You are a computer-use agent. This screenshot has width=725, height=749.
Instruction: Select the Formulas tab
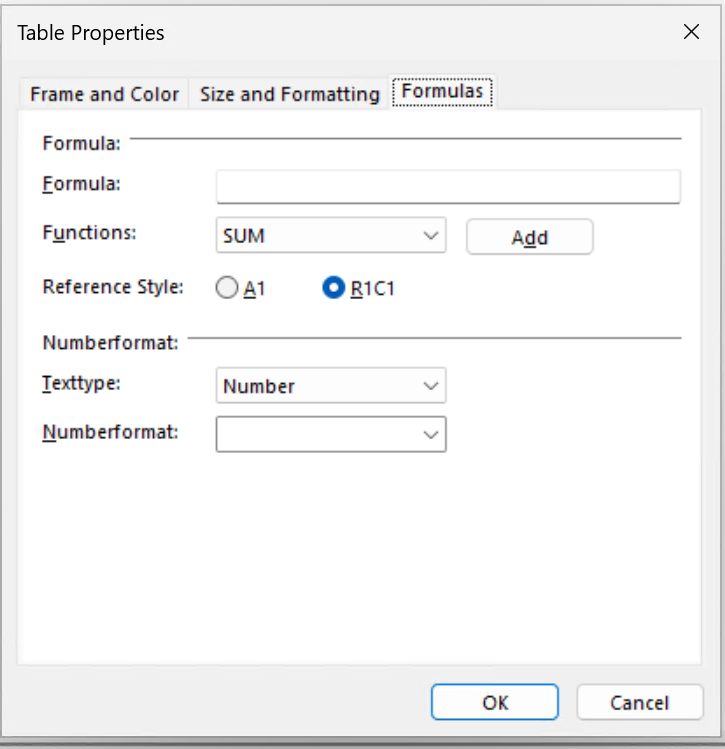pyautogui.click(x=442, y=91)
